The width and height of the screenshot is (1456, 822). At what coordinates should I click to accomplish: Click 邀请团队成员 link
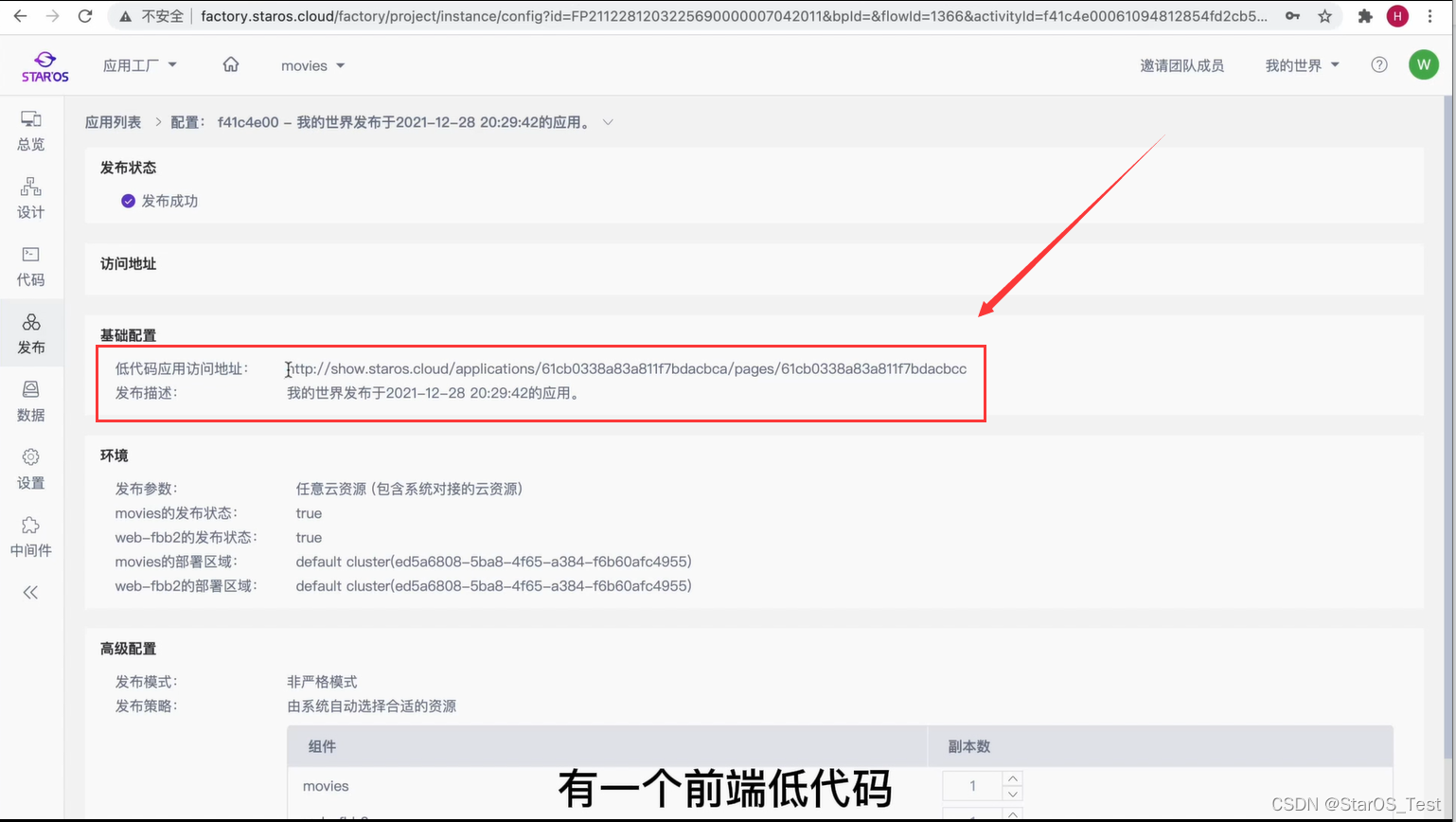tap(1181, 65)
